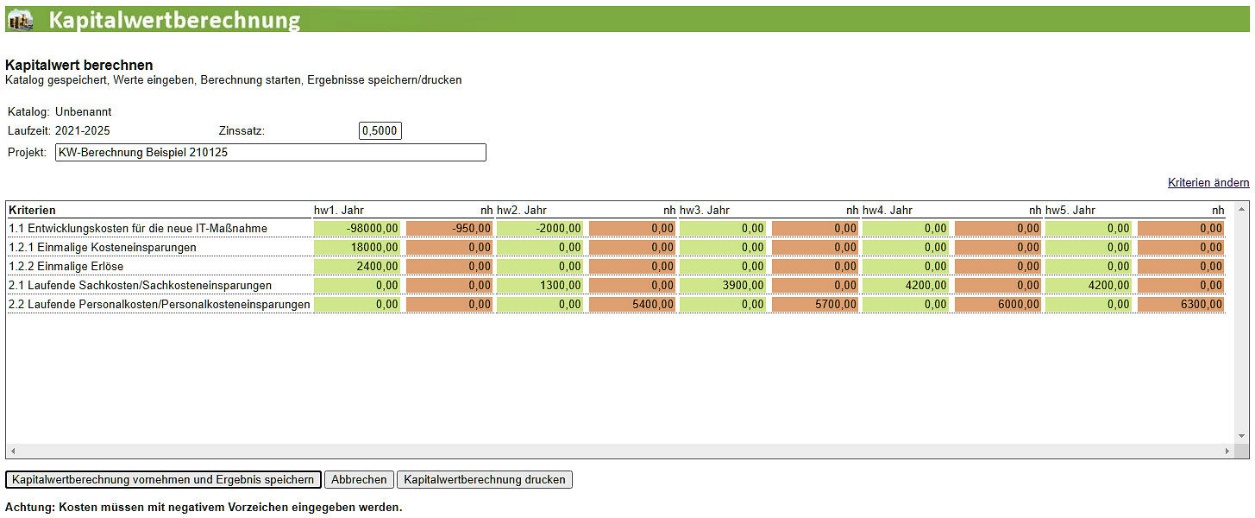Open the Kriterien ändern link
The width and height of the screenshot is (1255, 518).
tap(1208, 183)
